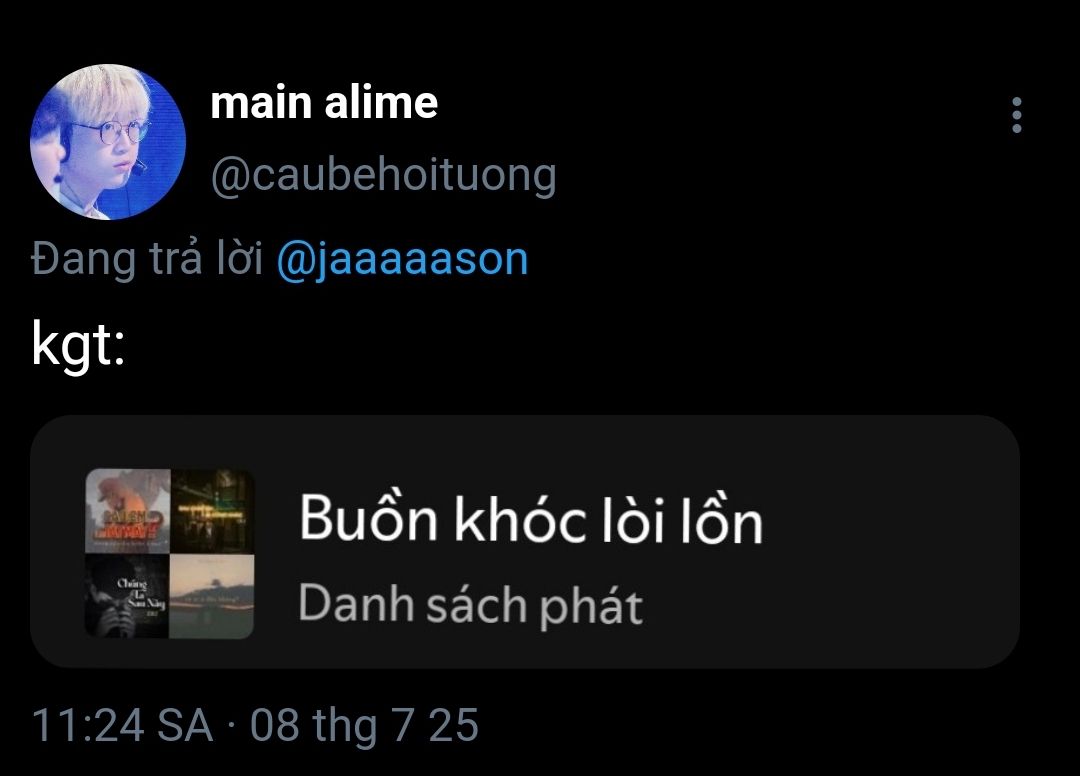1080x776 pixels.
Task: Click the display name 'main alime'
Action: tap(324, 103)
